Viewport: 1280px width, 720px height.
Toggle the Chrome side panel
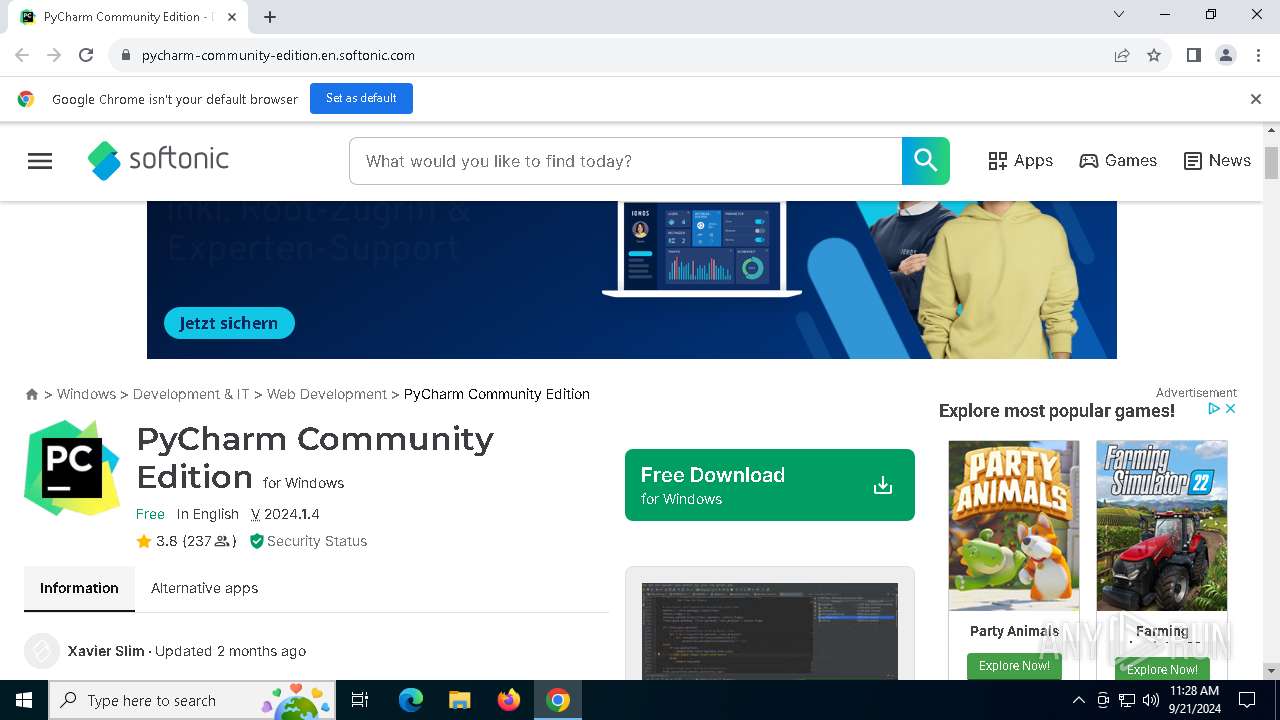click(x=1193, y=55)
